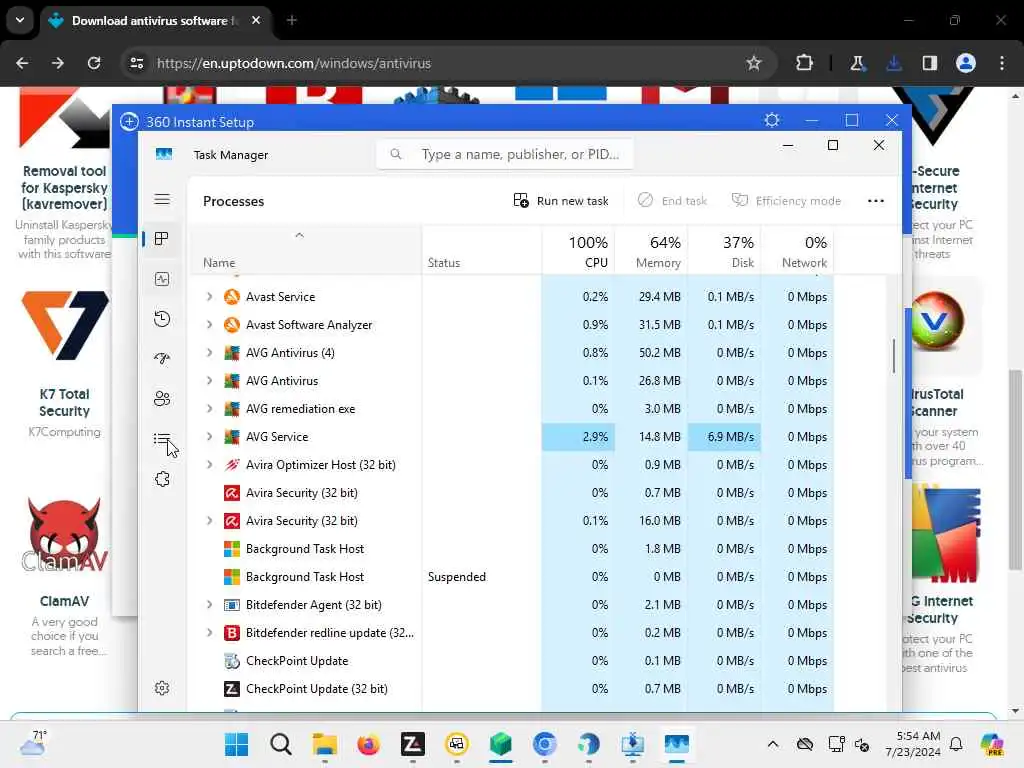Open the browser tab search dropdown

point(20,20)
